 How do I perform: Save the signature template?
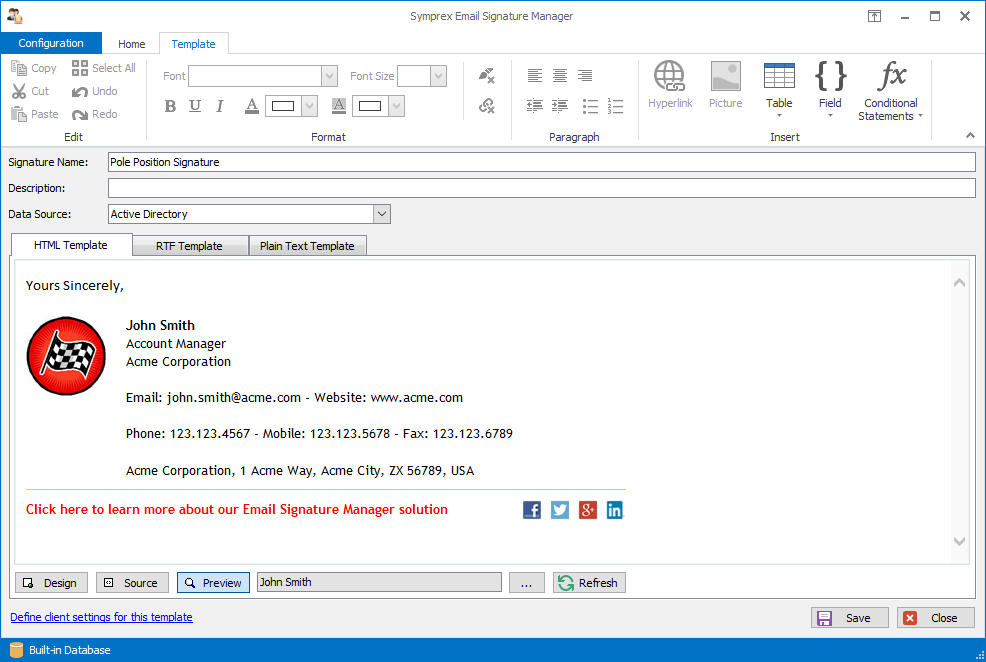(850, 618)
